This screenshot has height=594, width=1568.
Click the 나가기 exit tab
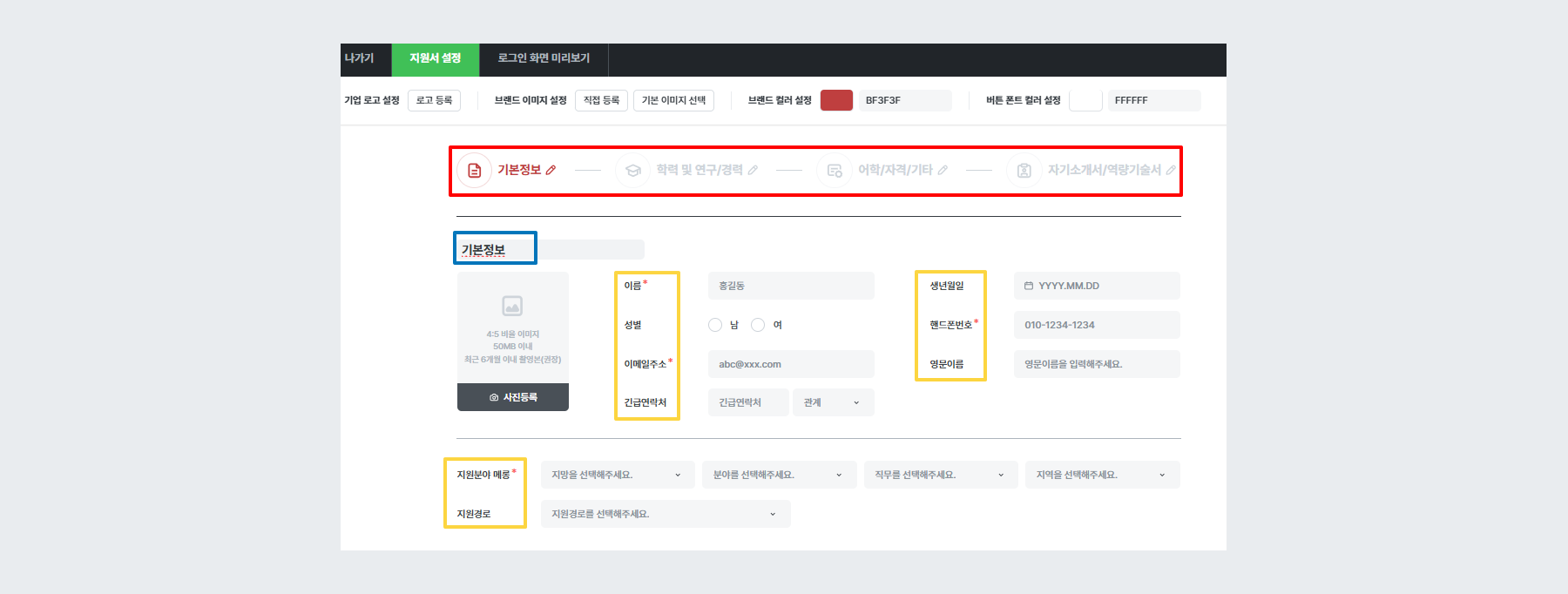coord(359,58)
